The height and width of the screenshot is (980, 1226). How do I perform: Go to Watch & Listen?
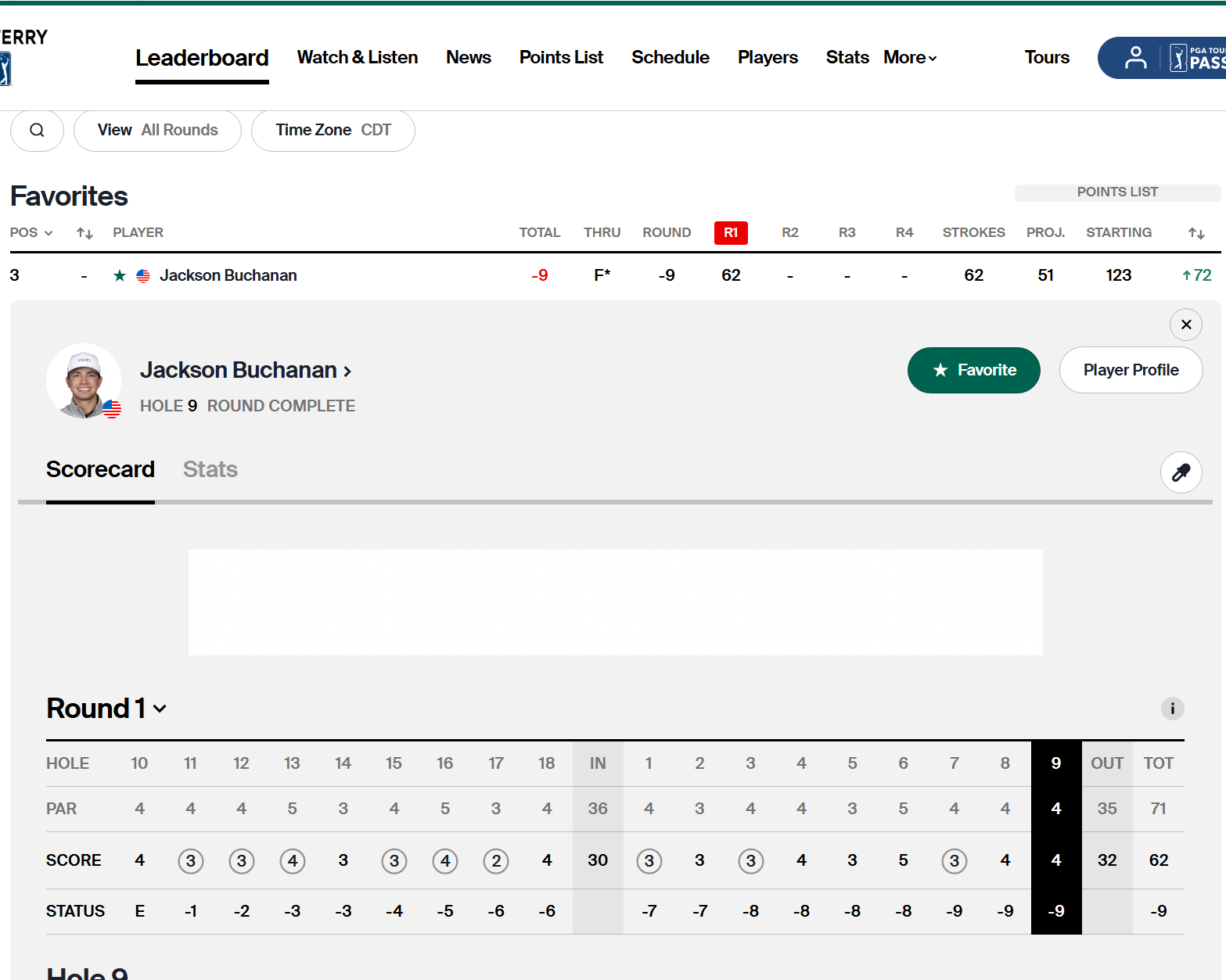click(x=358, y=58)
